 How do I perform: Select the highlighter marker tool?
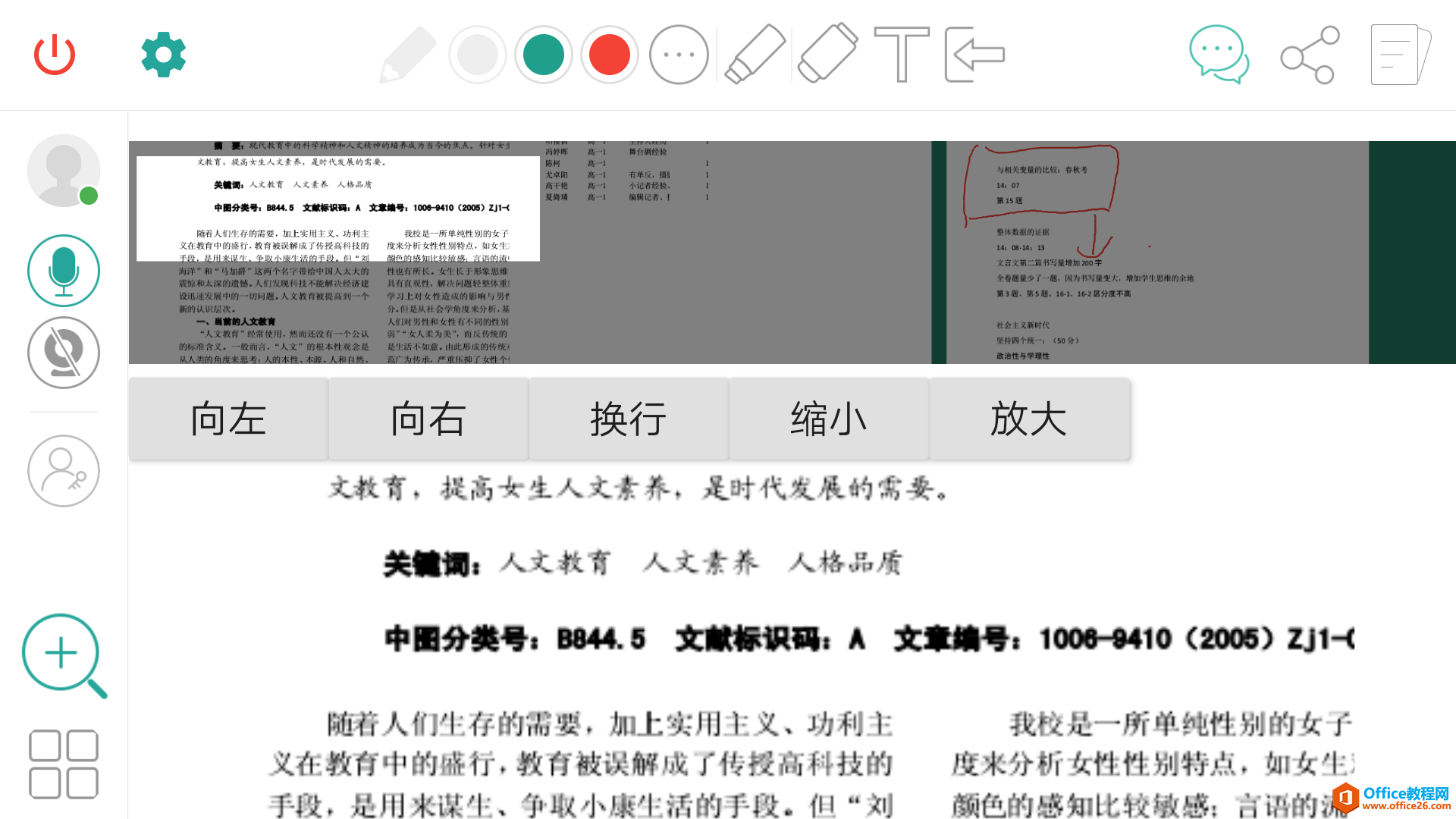(x=755, y=53)
